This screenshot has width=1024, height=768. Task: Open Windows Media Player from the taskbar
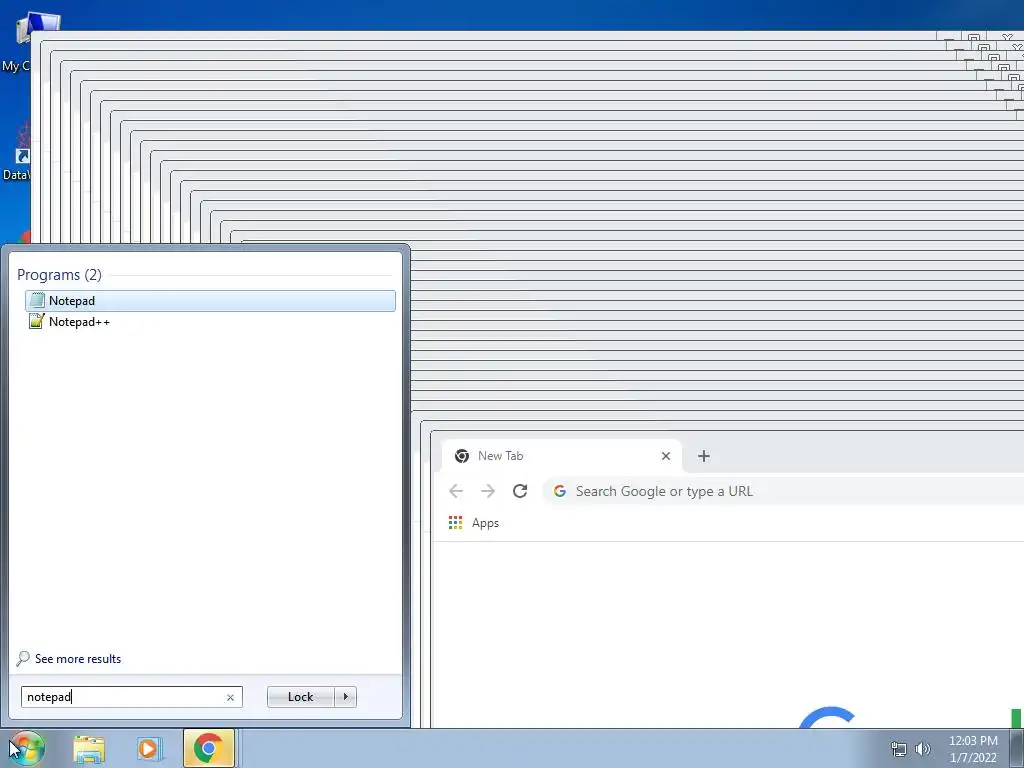tap(149, 749)
